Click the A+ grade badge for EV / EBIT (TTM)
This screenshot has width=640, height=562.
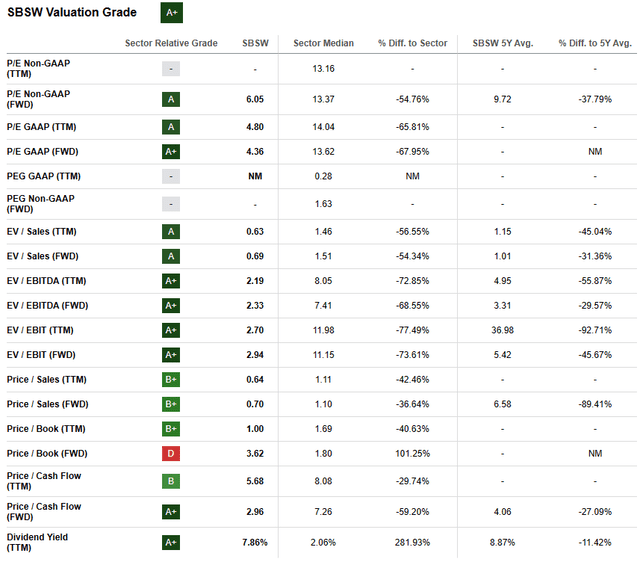click(x=171, y=330)
